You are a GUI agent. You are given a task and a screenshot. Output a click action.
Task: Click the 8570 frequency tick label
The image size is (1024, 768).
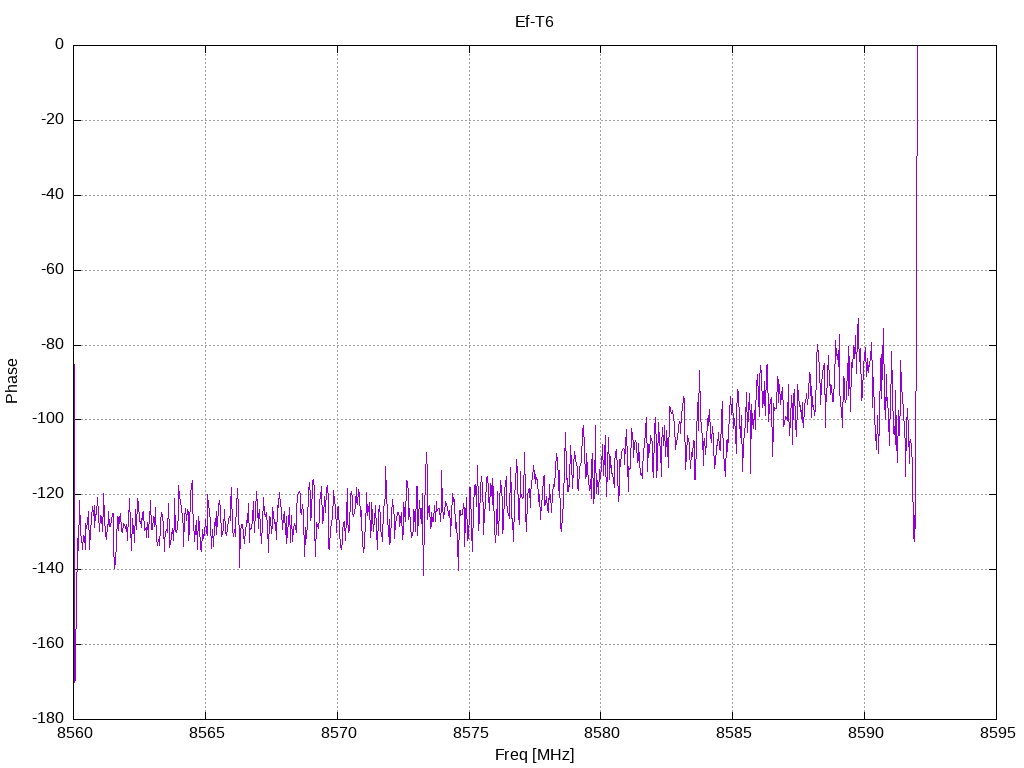coord(337,733)
